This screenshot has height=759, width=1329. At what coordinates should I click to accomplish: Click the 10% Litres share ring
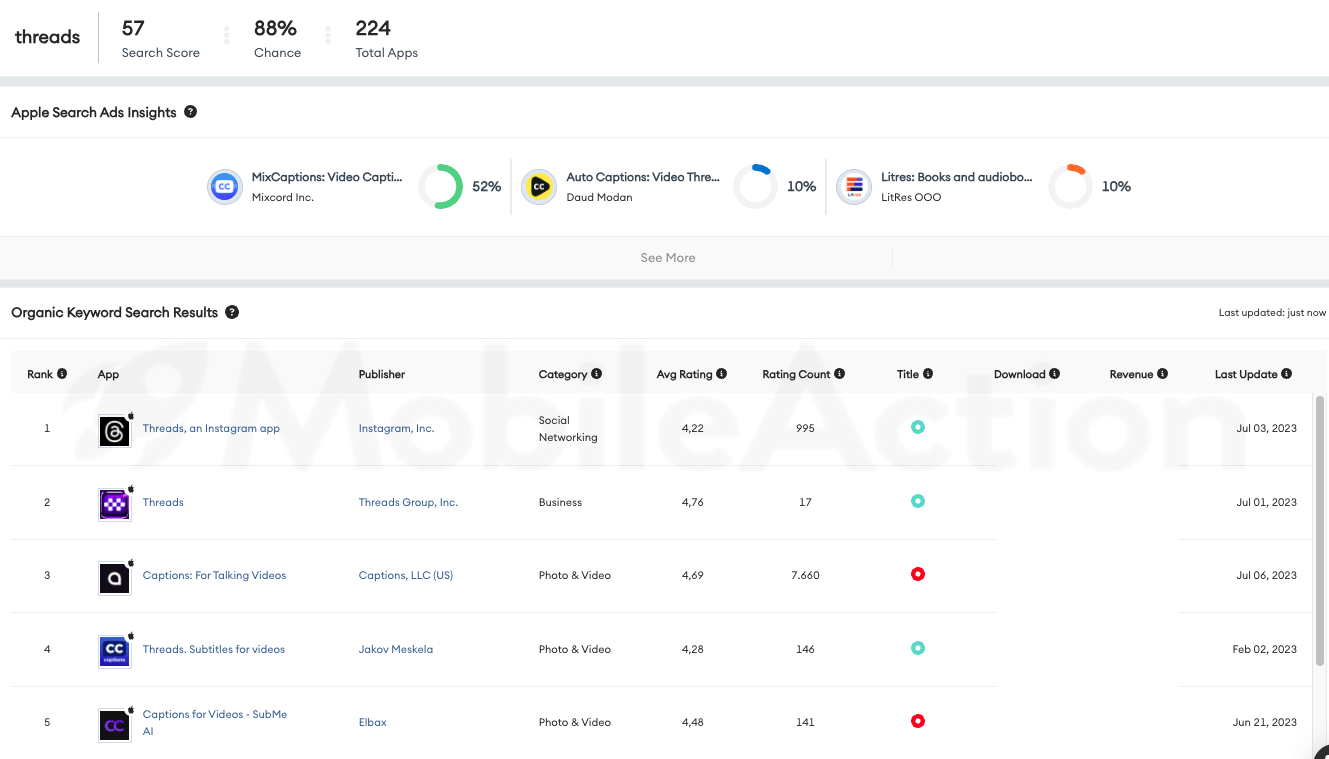point(1070,187)
